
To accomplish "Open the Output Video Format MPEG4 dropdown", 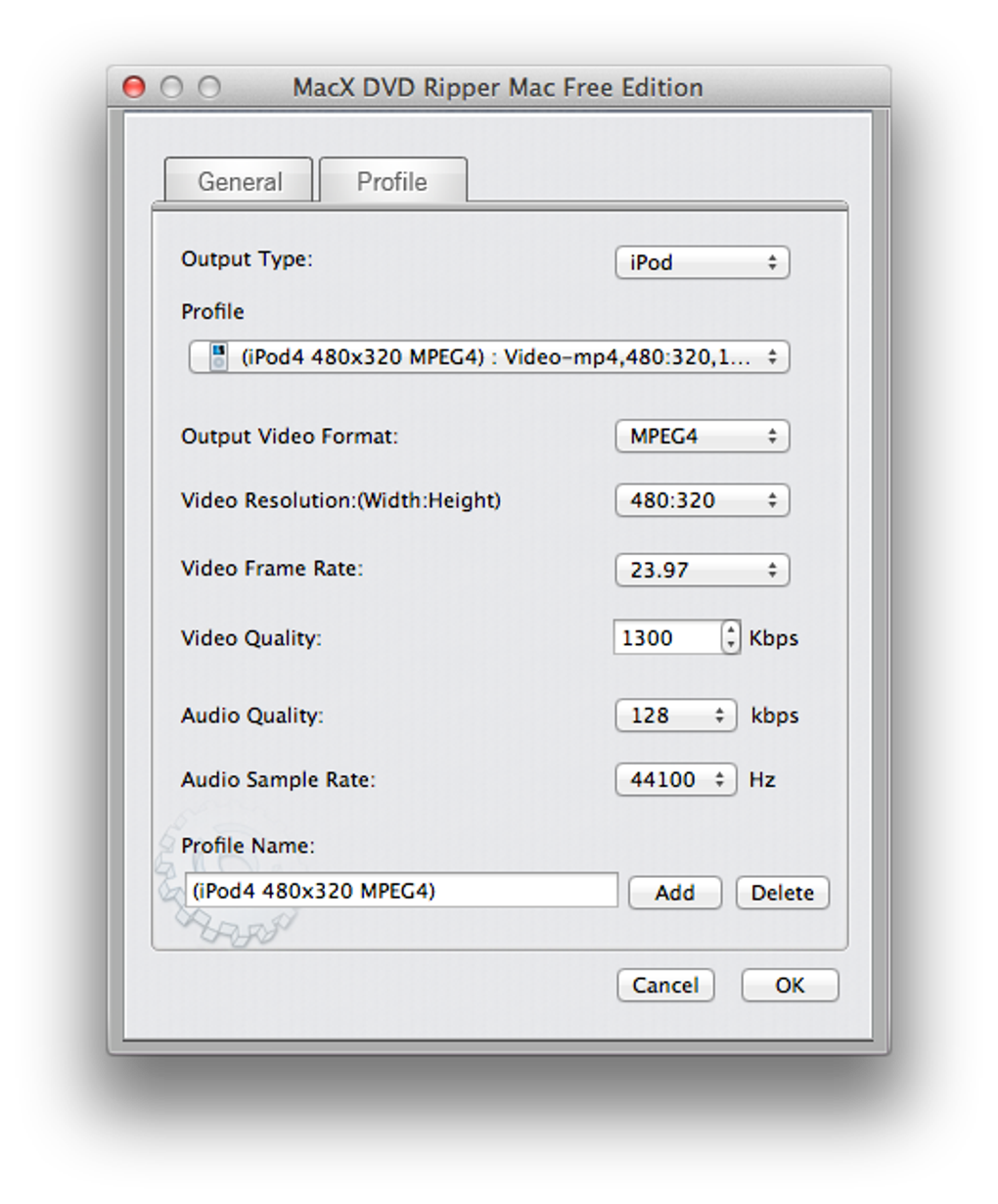I will click(x=702, y=437).
